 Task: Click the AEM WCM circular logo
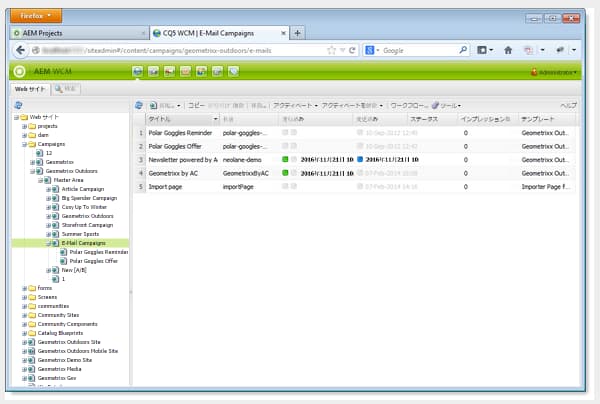tap(19, 72)
